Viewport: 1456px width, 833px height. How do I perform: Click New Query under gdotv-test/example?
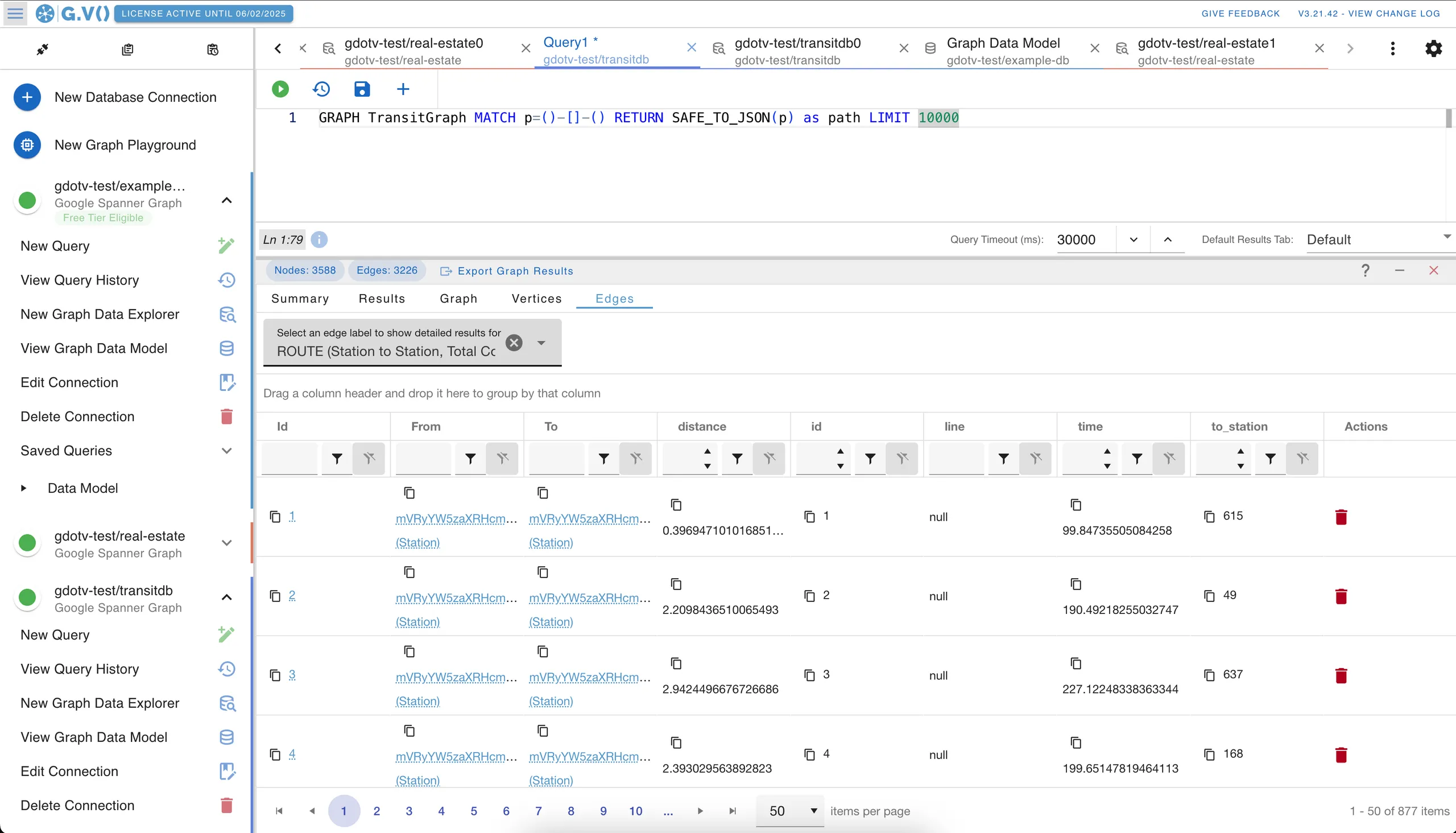point(126,246)
